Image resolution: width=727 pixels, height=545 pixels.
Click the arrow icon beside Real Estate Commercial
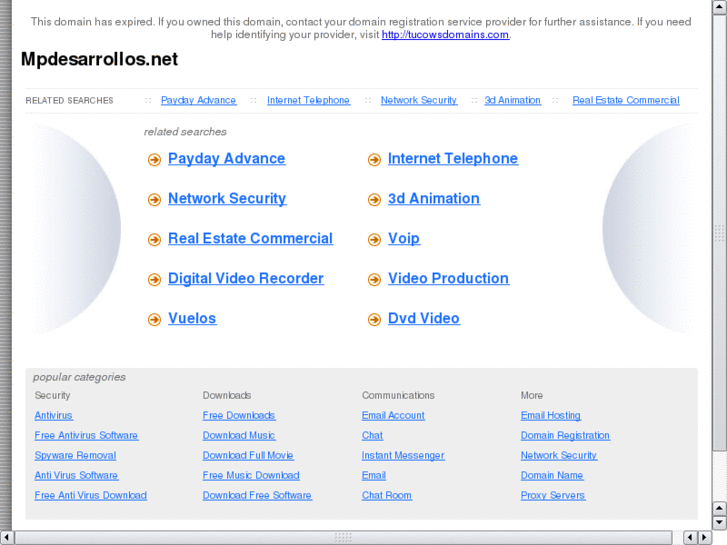tap(154, 240)
